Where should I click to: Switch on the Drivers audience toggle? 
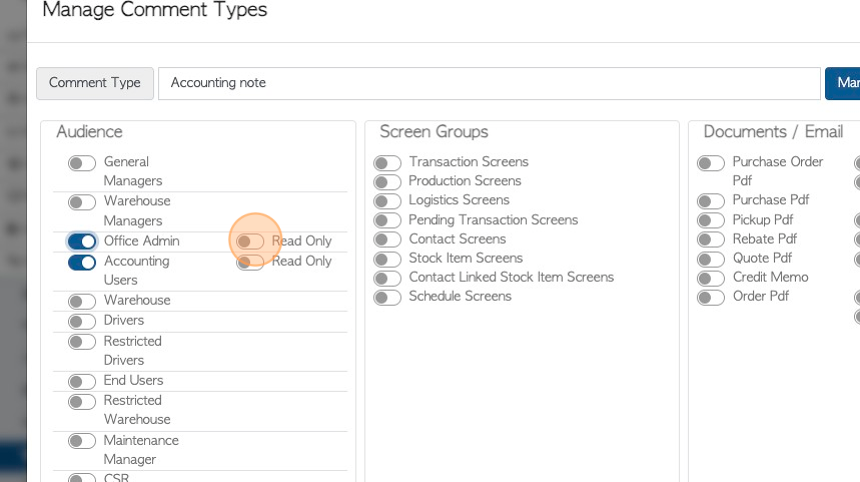tap(82, 321)
